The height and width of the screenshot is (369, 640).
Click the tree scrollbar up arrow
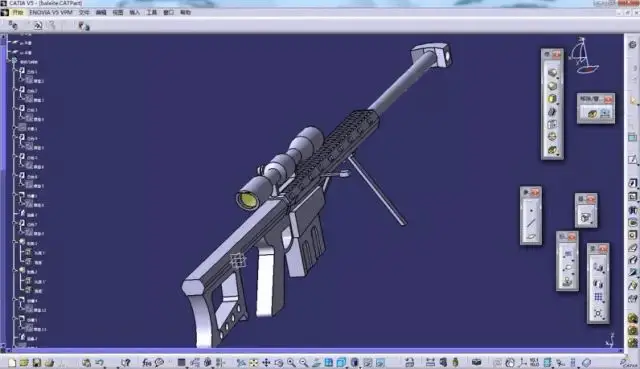[3, 37]
